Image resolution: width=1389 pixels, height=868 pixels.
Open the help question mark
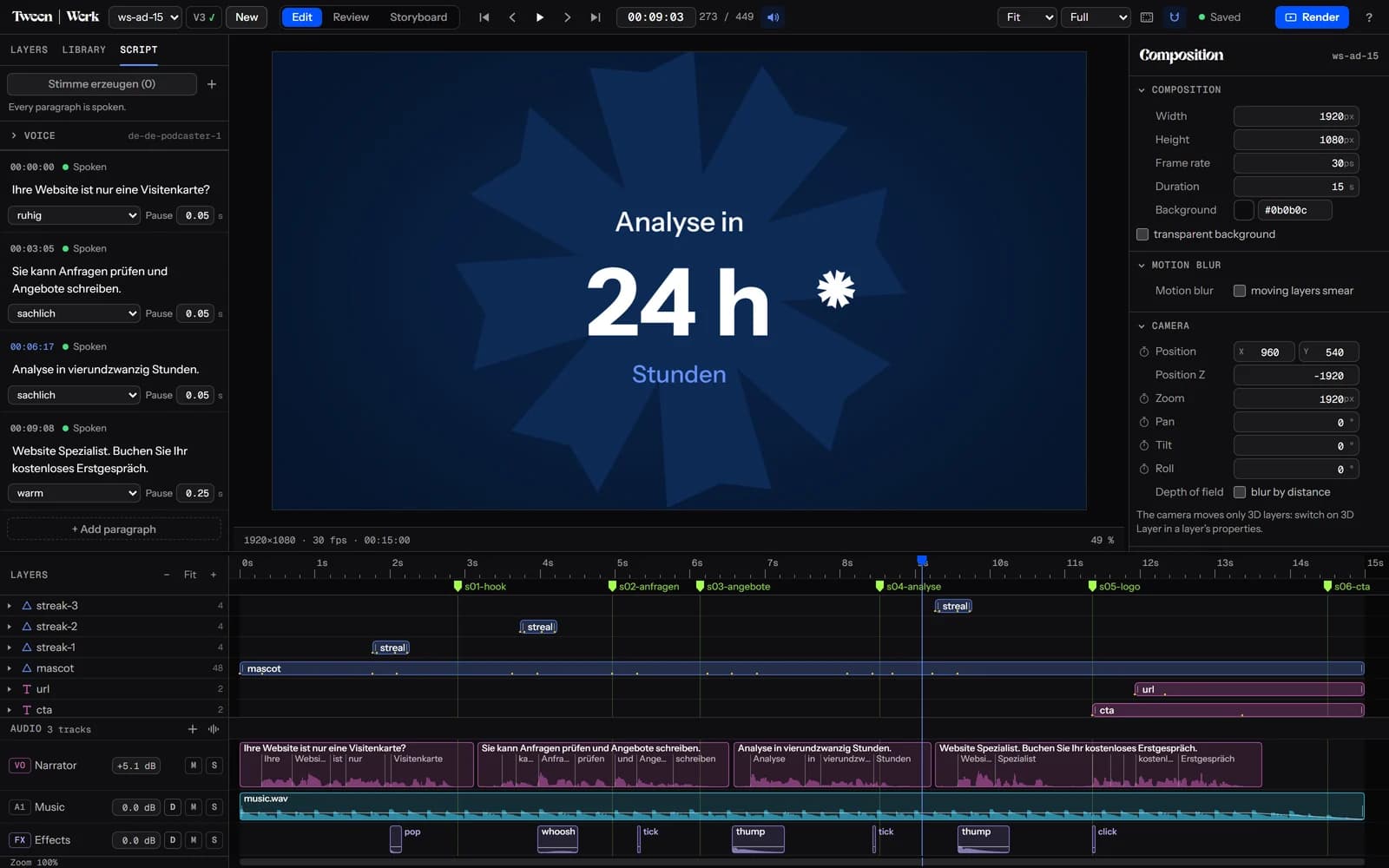pos(1369,17)
